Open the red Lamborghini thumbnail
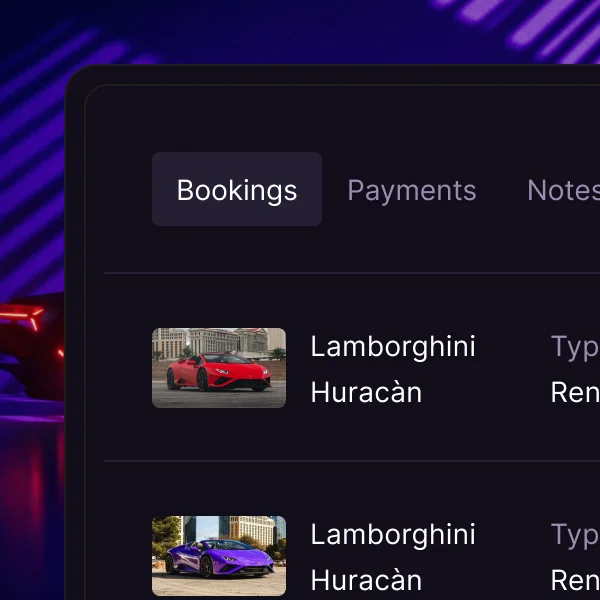 [x=219, y=368]
